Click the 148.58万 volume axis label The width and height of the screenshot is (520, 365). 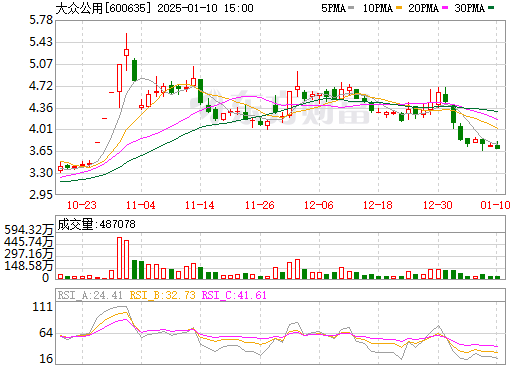(x=29, y=266)
